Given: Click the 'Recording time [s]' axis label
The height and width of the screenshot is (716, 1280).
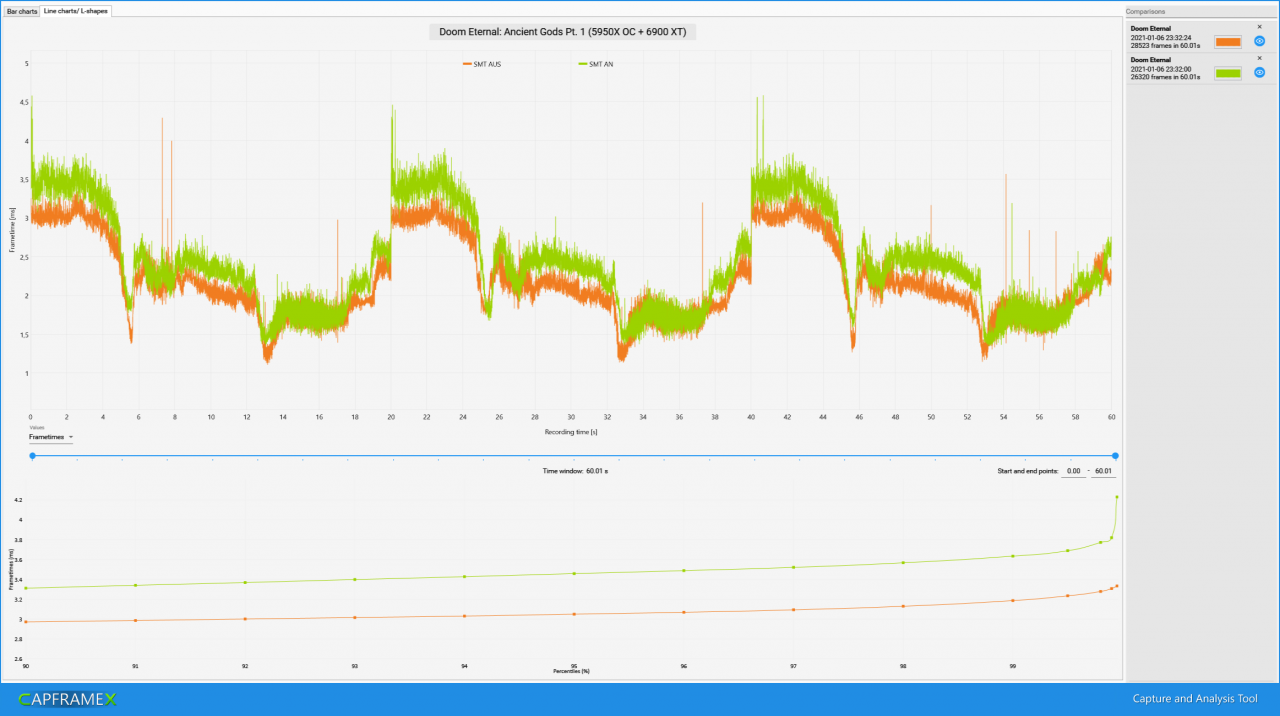Looking at the screenshot, I should 571,432.
